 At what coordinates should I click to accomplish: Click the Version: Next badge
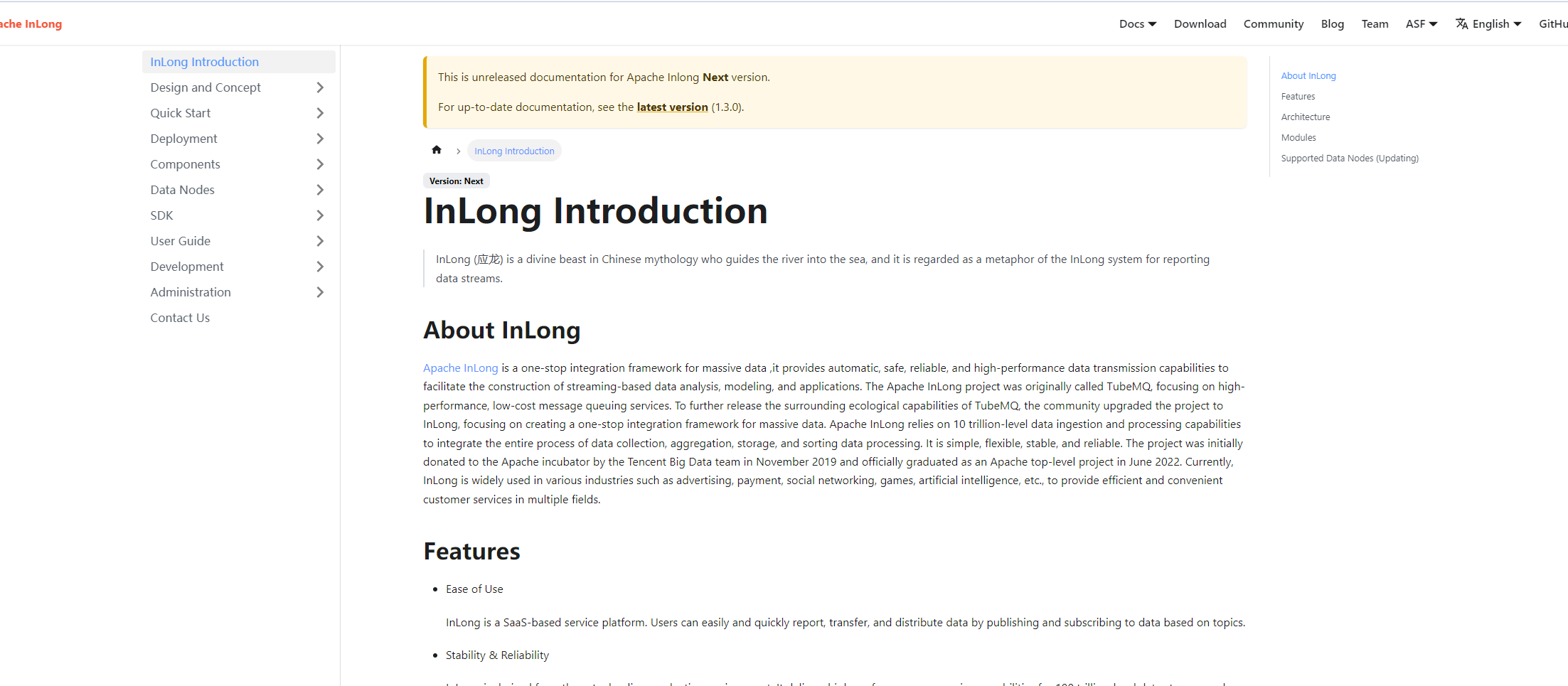click(456, 181)
